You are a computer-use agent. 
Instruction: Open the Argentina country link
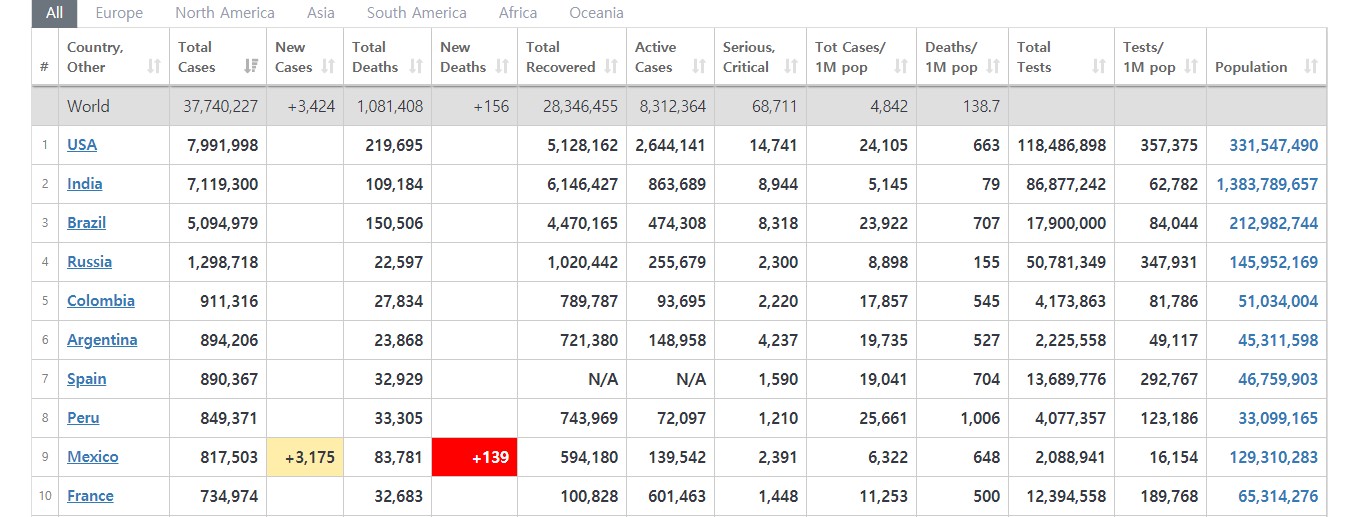[x=102, y=340]
